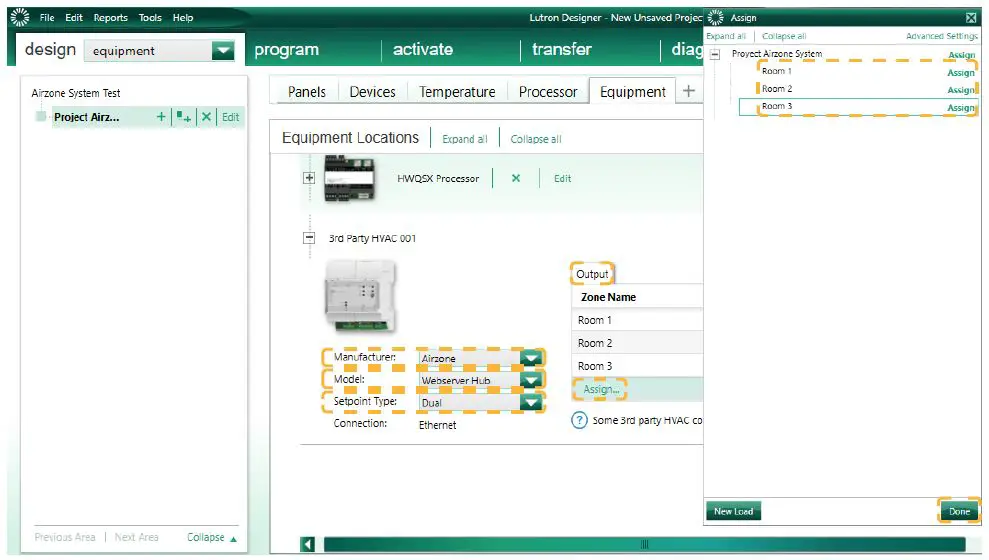The width and height of the screenshot is (989, 560).
Task: Add a new tab with plus button
Action: (689, 91)
